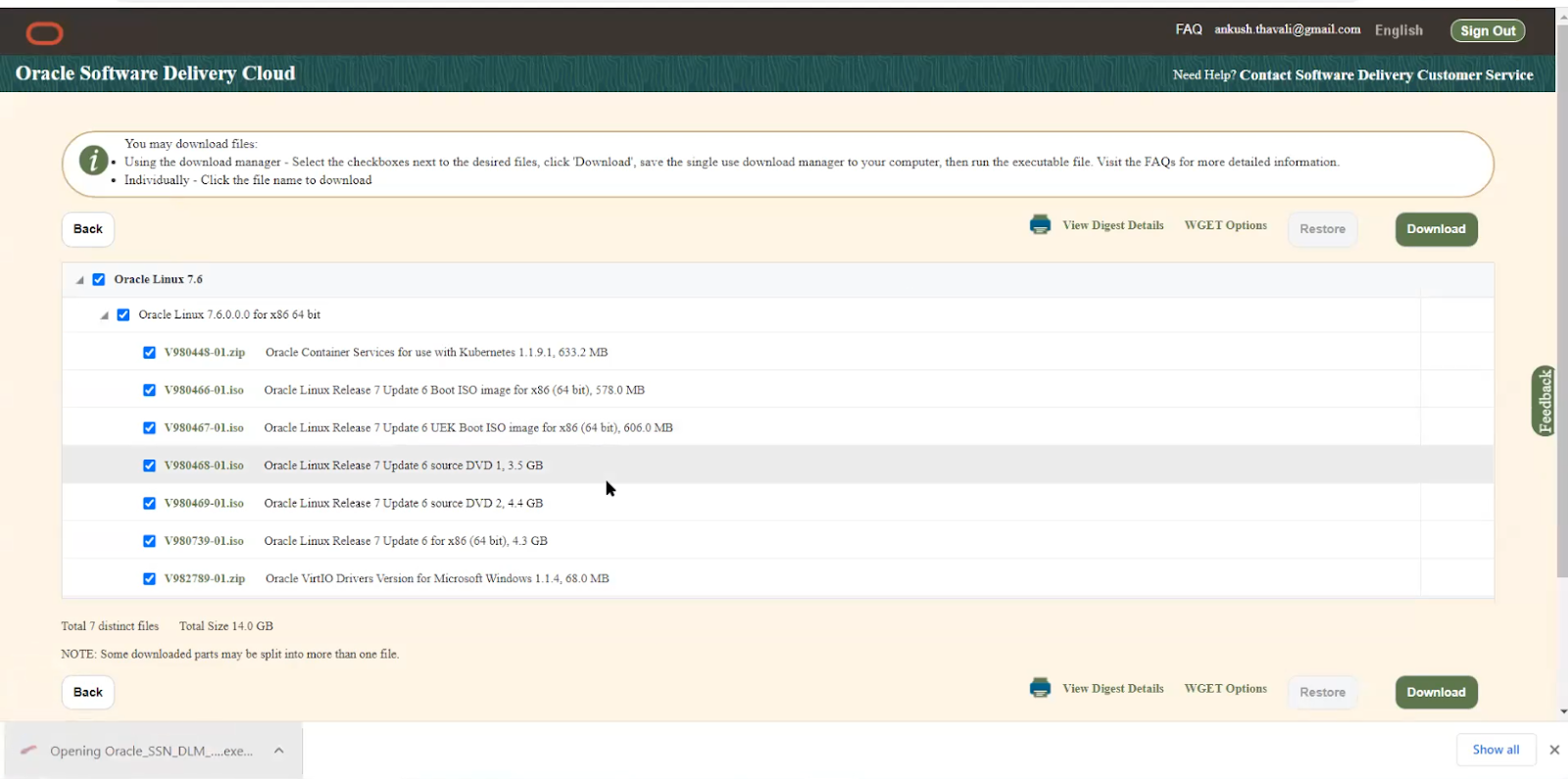
Task: Click the Oracle logo icon
Action: pos(44,34)
